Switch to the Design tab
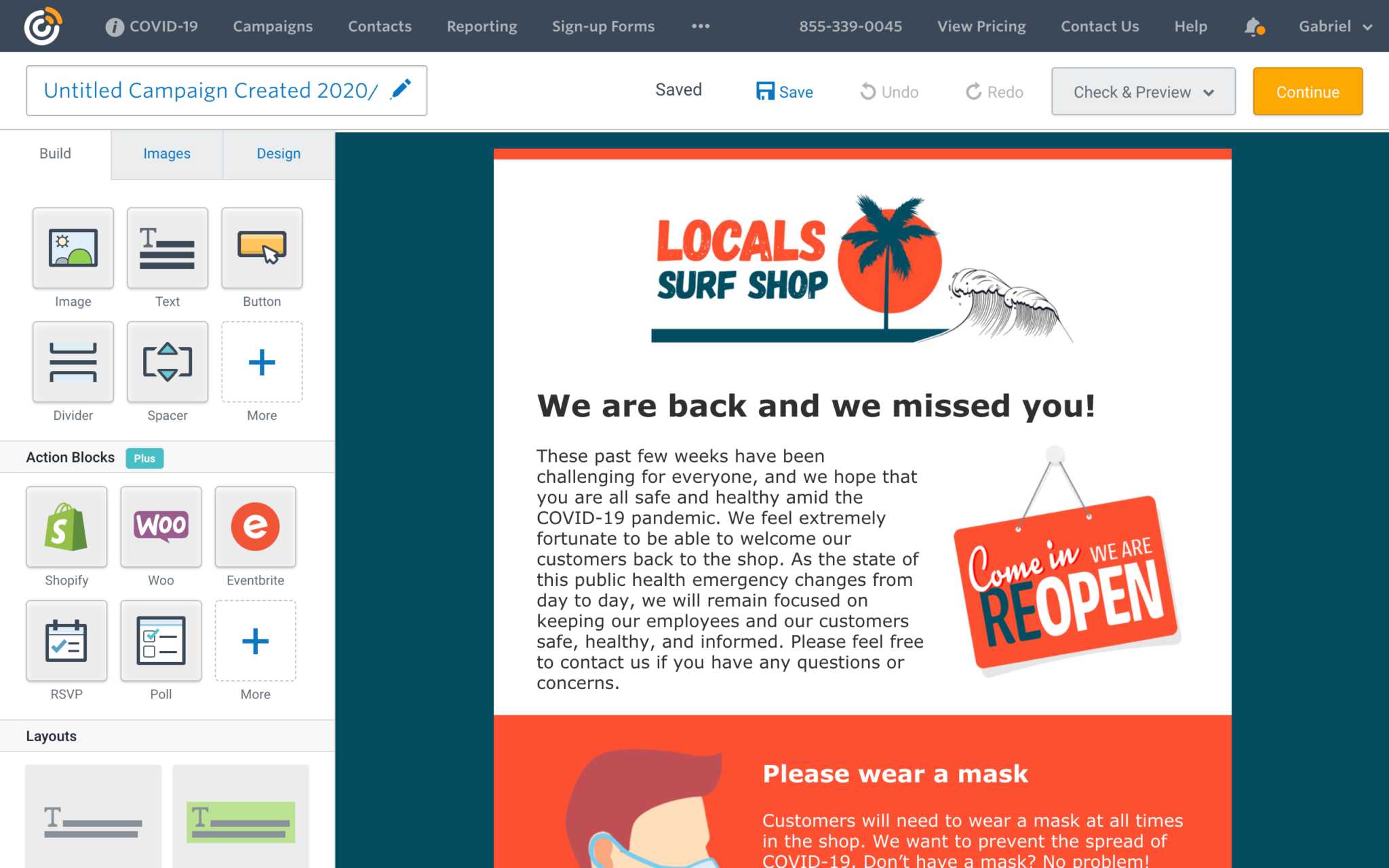This screenshot has height=868, width=1389. 278,153
